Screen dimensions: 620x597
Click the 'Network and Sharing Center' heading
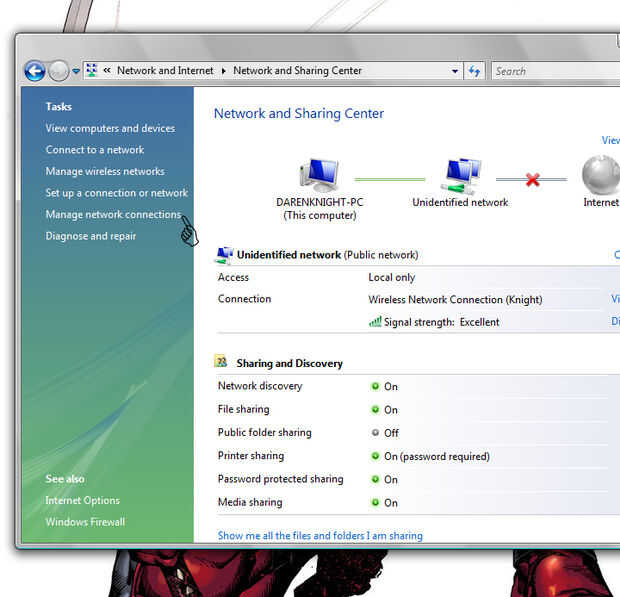click(x=299, y=113)
